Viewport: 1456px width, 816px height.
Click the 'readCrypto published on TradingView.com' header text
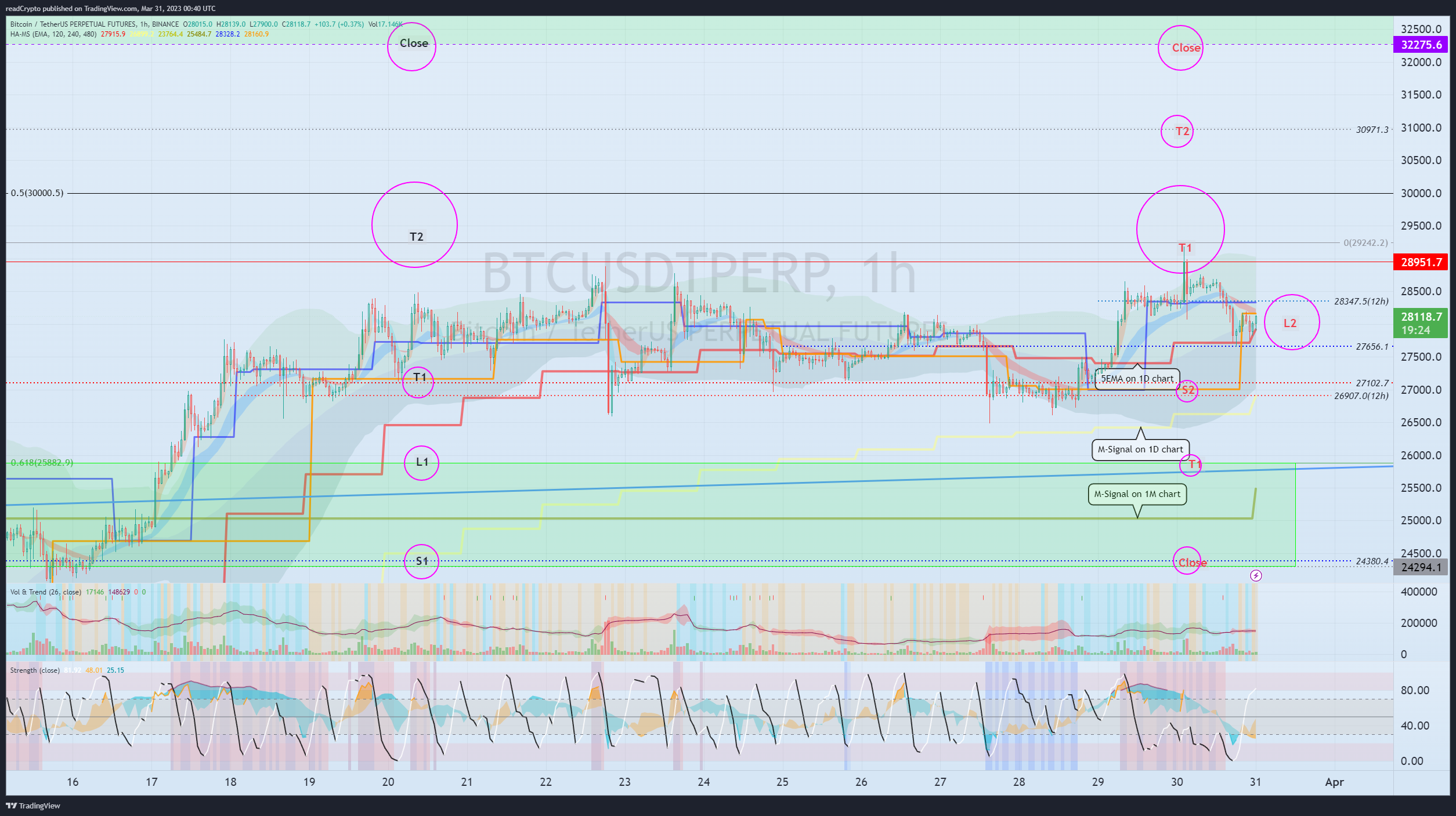[71, 9]
